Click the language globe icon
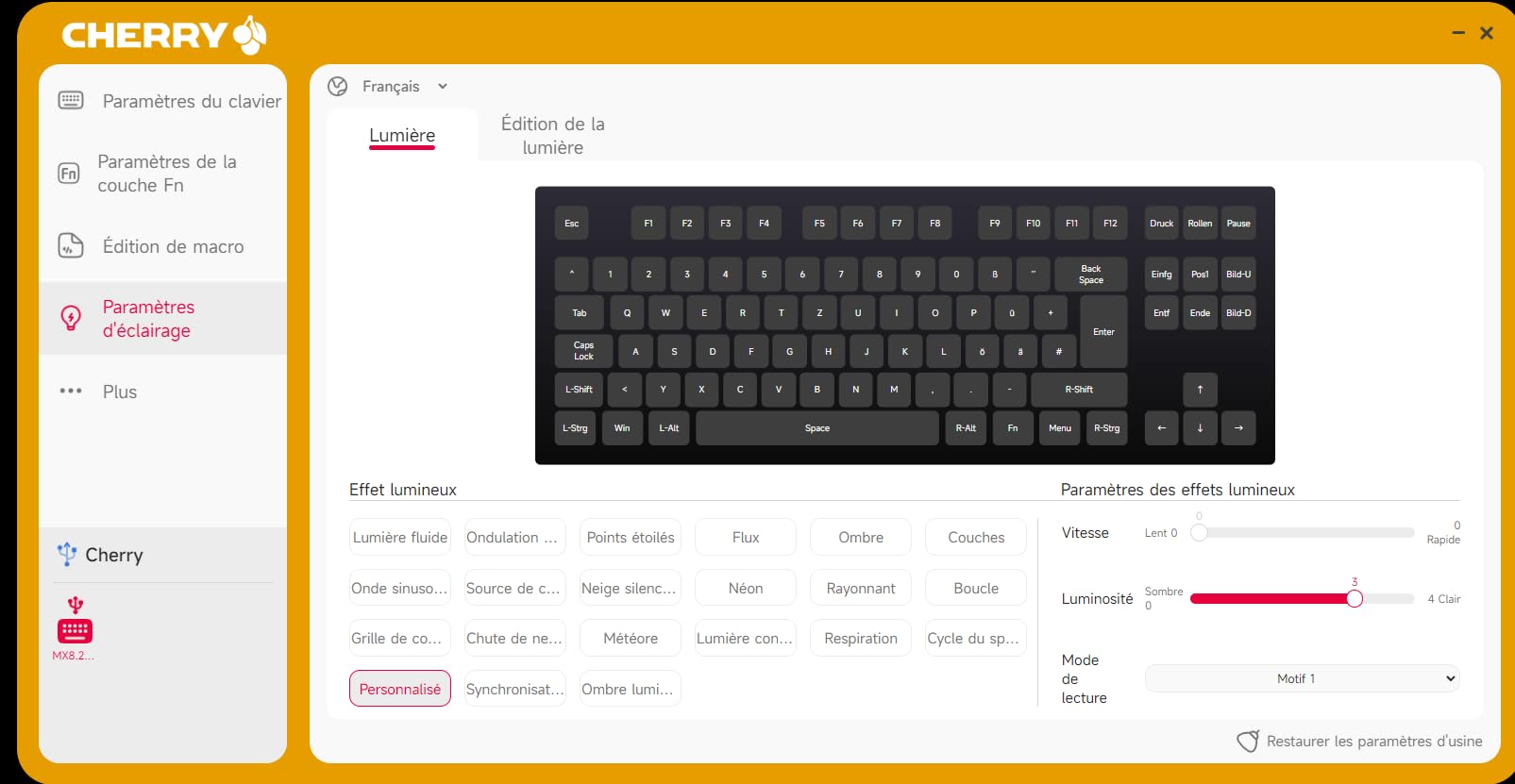Screen dimensions: 1515x784 337,87
